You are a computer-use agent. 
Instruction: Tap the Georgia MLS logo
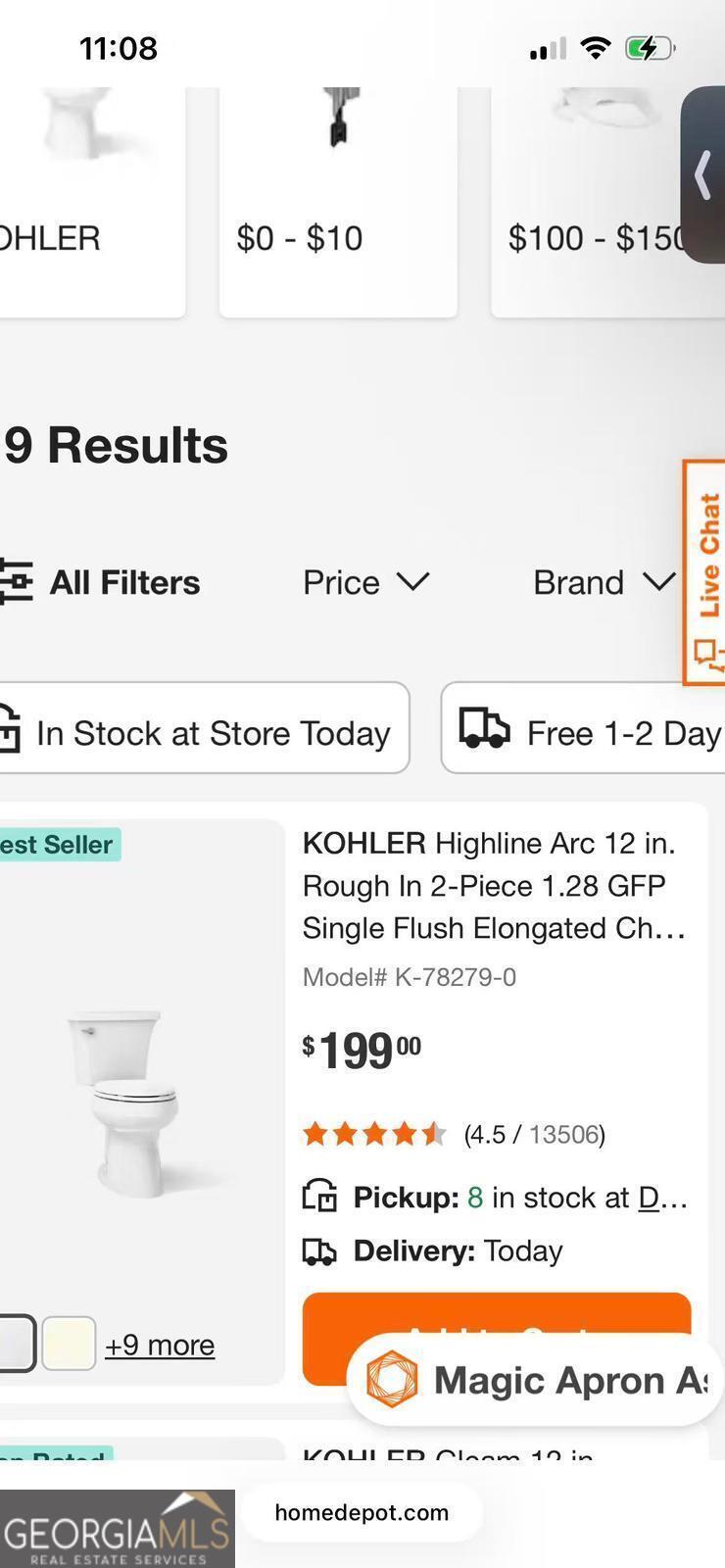117,1529
